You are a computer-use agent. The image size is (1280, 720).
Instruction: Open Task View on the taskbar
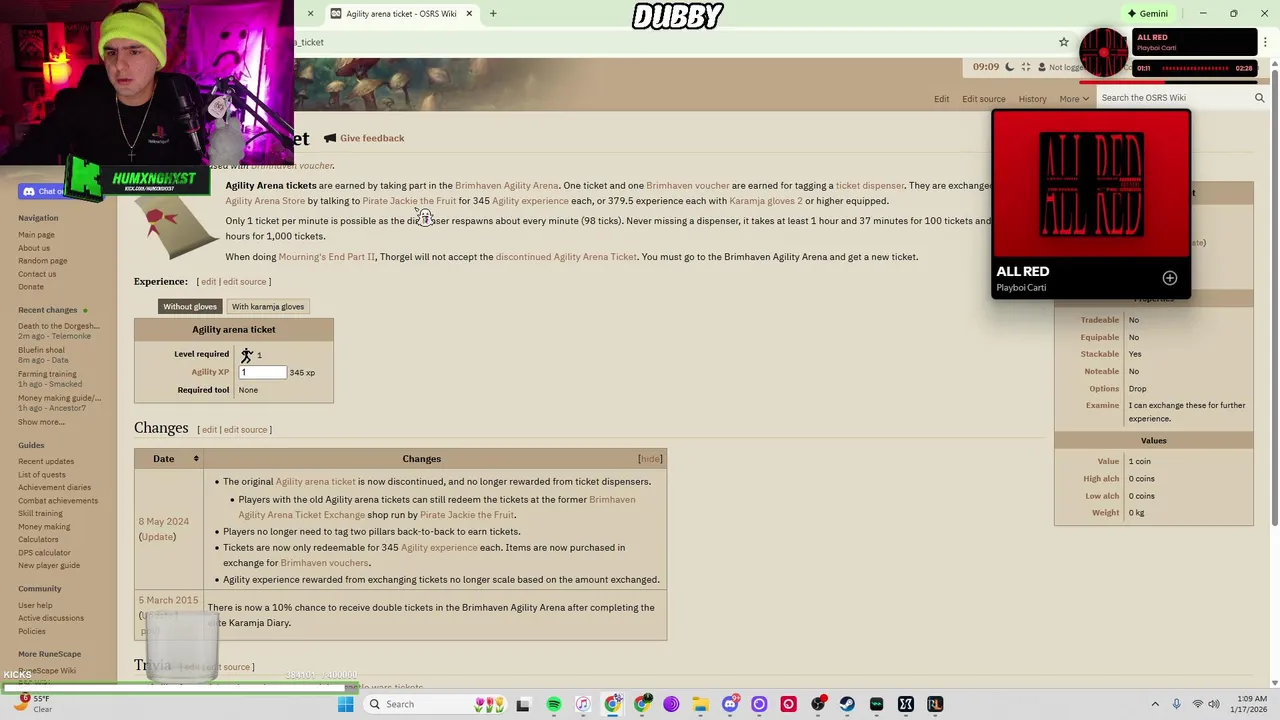point(523,705)
